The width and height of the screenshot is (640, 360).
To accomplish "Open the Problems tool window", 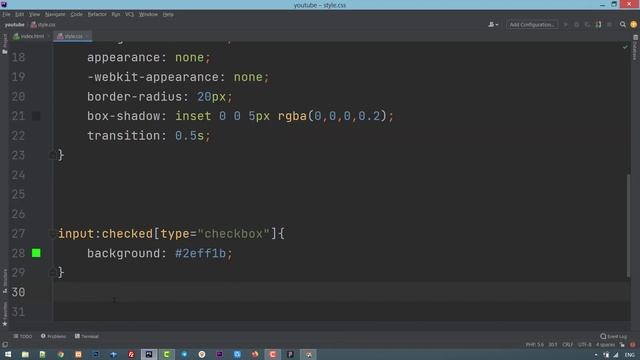I will pyautogui.click(x=53, y=336).
